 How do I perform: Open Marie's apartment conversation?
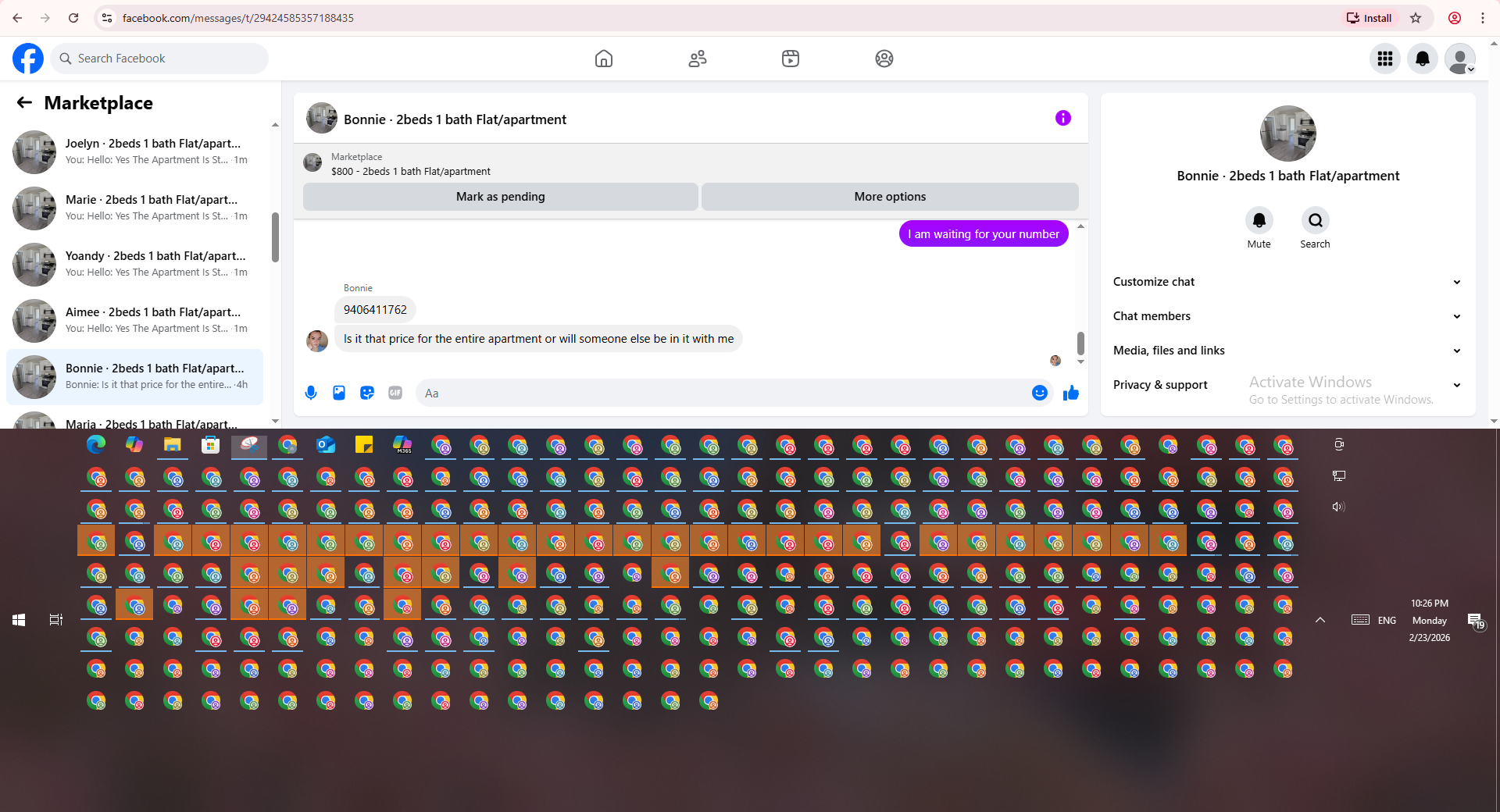(135, 208)
